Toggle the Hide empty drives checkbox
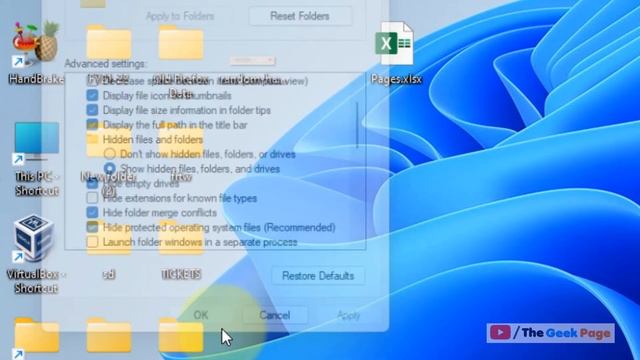This screenshot has width=640, height=360. coord(92,184)
